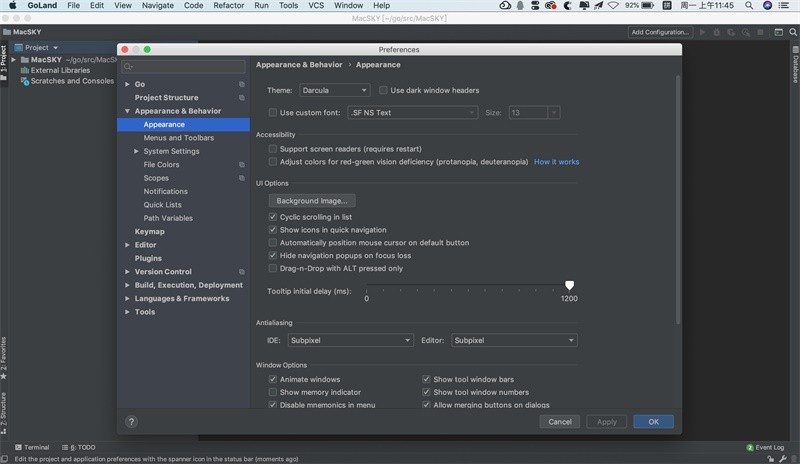Click the preferences pane vertical scrollbar
Viewport: 800px width, 464px height.
point(678,199)
